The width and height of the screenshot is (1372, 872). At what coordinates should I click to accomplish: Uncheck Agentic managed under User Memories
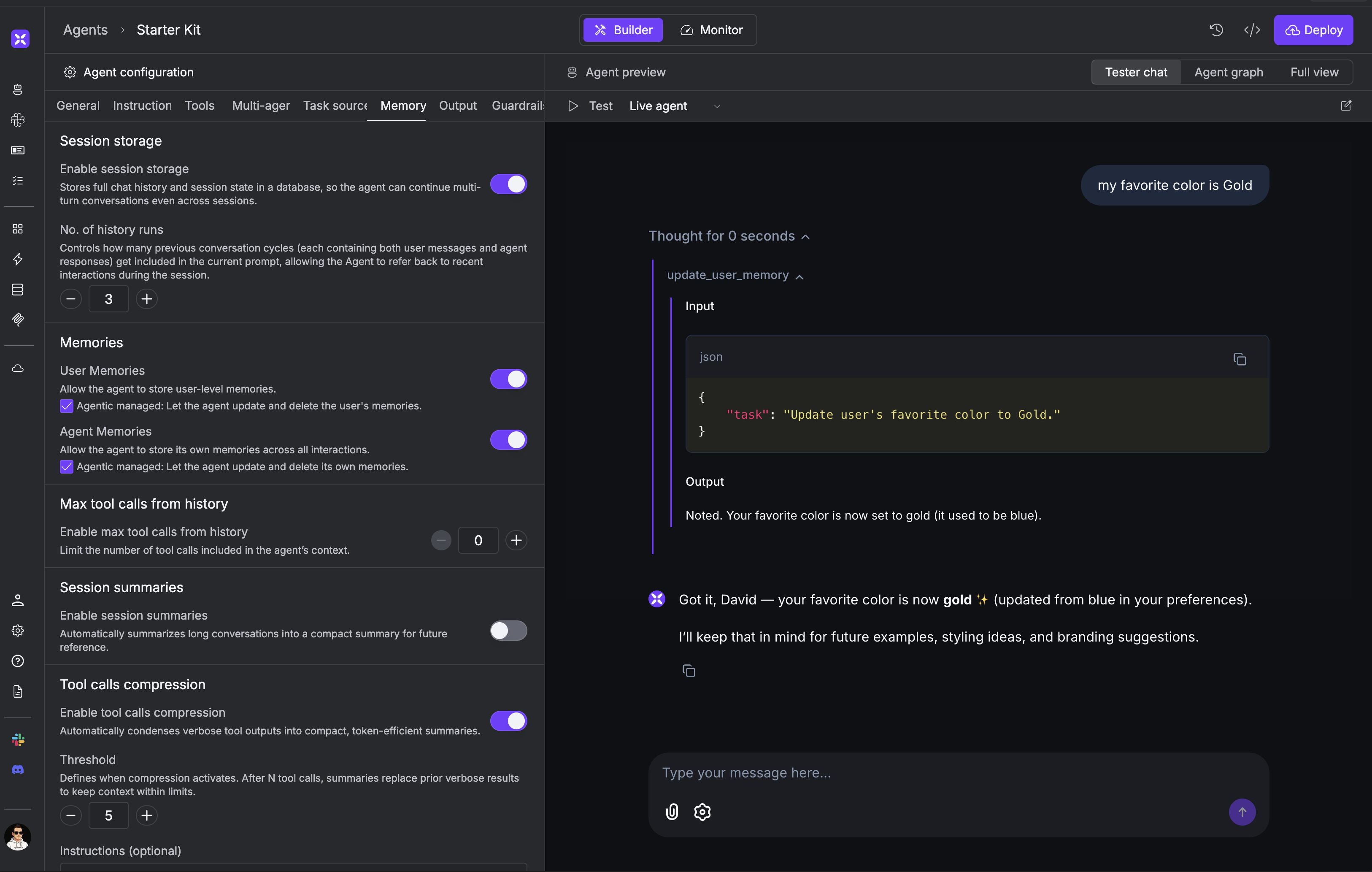coord(66,406)
